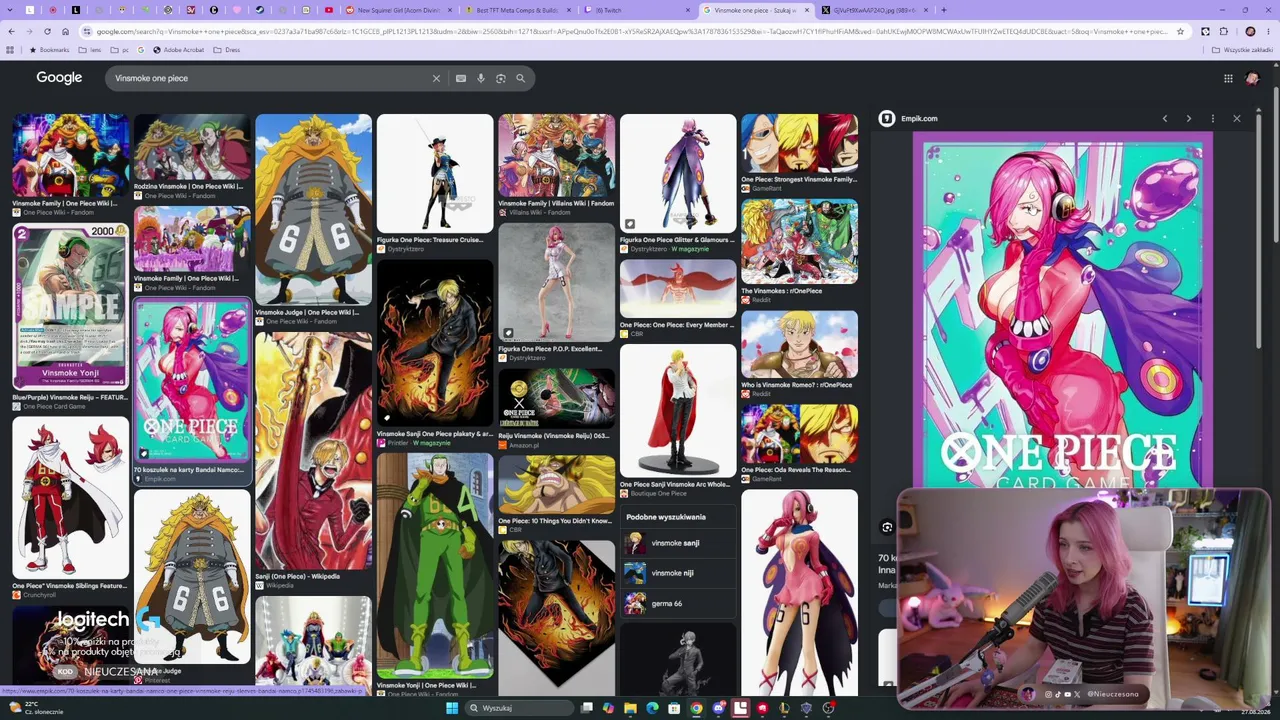Open more options in image preview panel
Screen dimensions: 1280x720
(x=1212, y=118)
